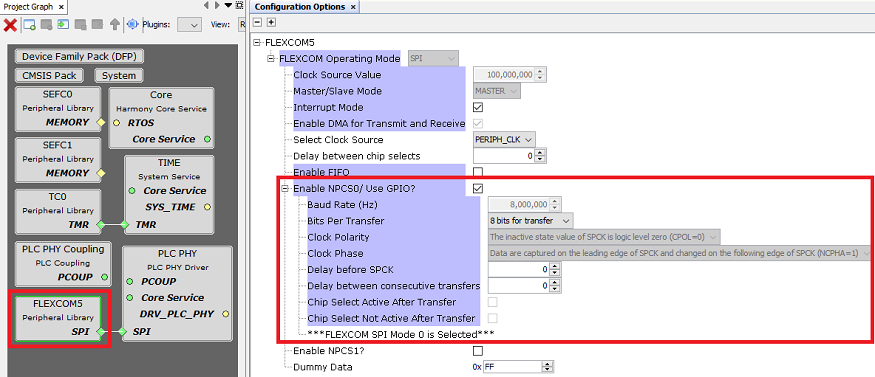Viewport: 875px width, 377px height.
Task: Open the Master/Slave Mode MASTER dropdown
Action: [497, 91]
